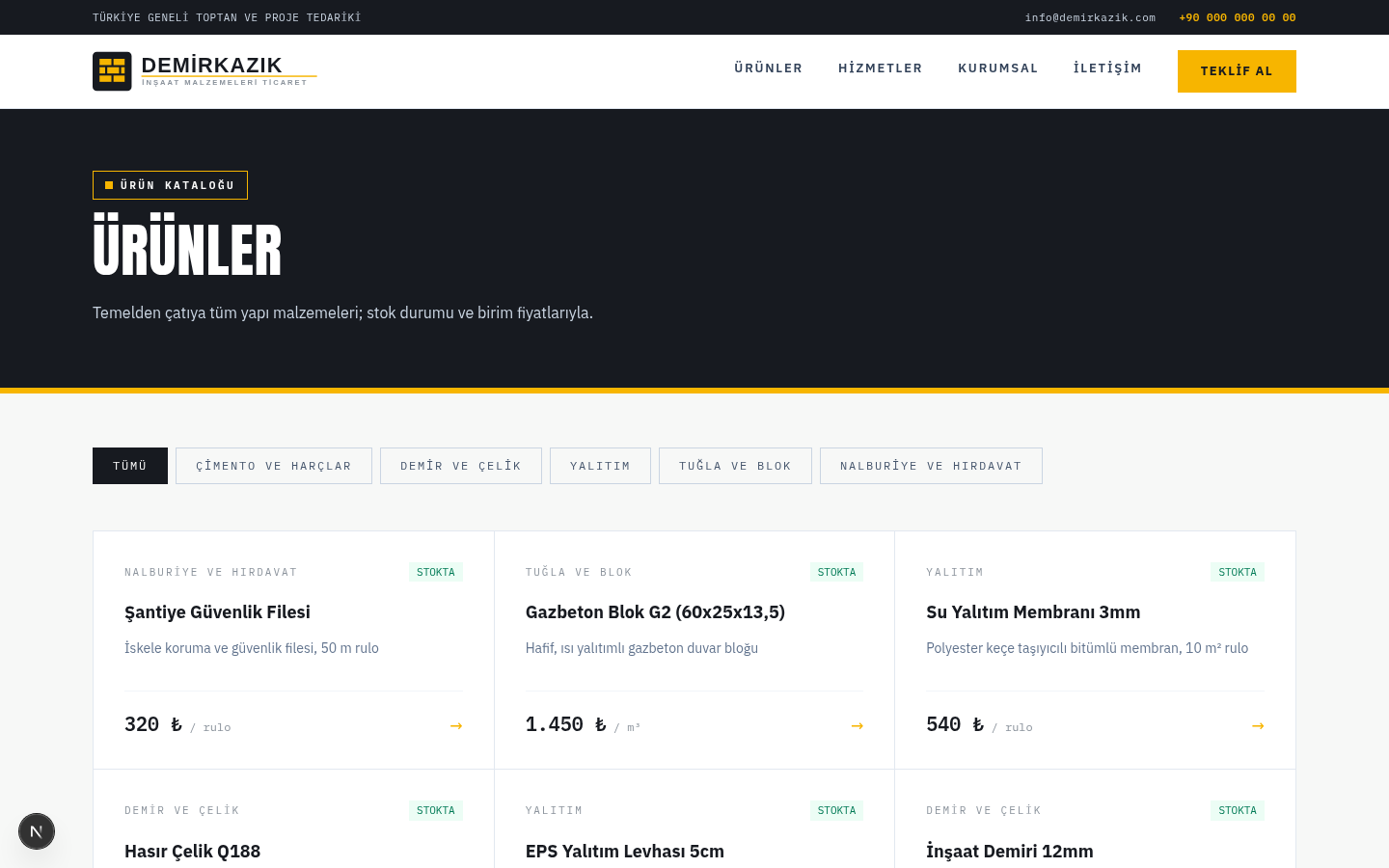The height and width of the screenshot is (868, 1389).
Task: Click DEMİR VE ÇELİK label on İnşaat Demiri card
Action: [x=984, y=810]
